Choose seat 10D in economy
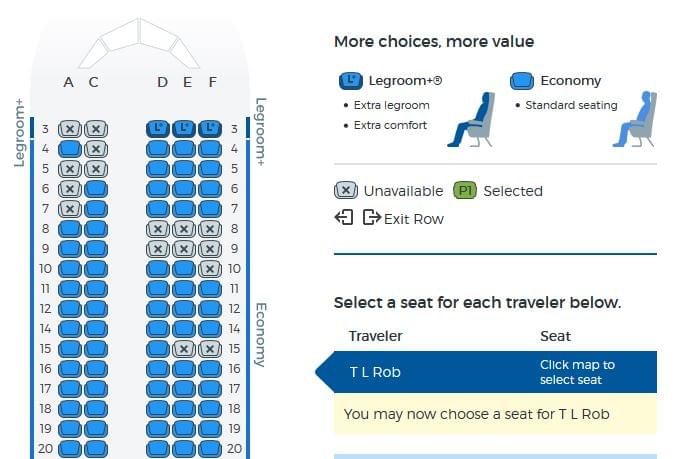This screenshot has width=679, height=459. pyautogui.click(x=158, y=269)
